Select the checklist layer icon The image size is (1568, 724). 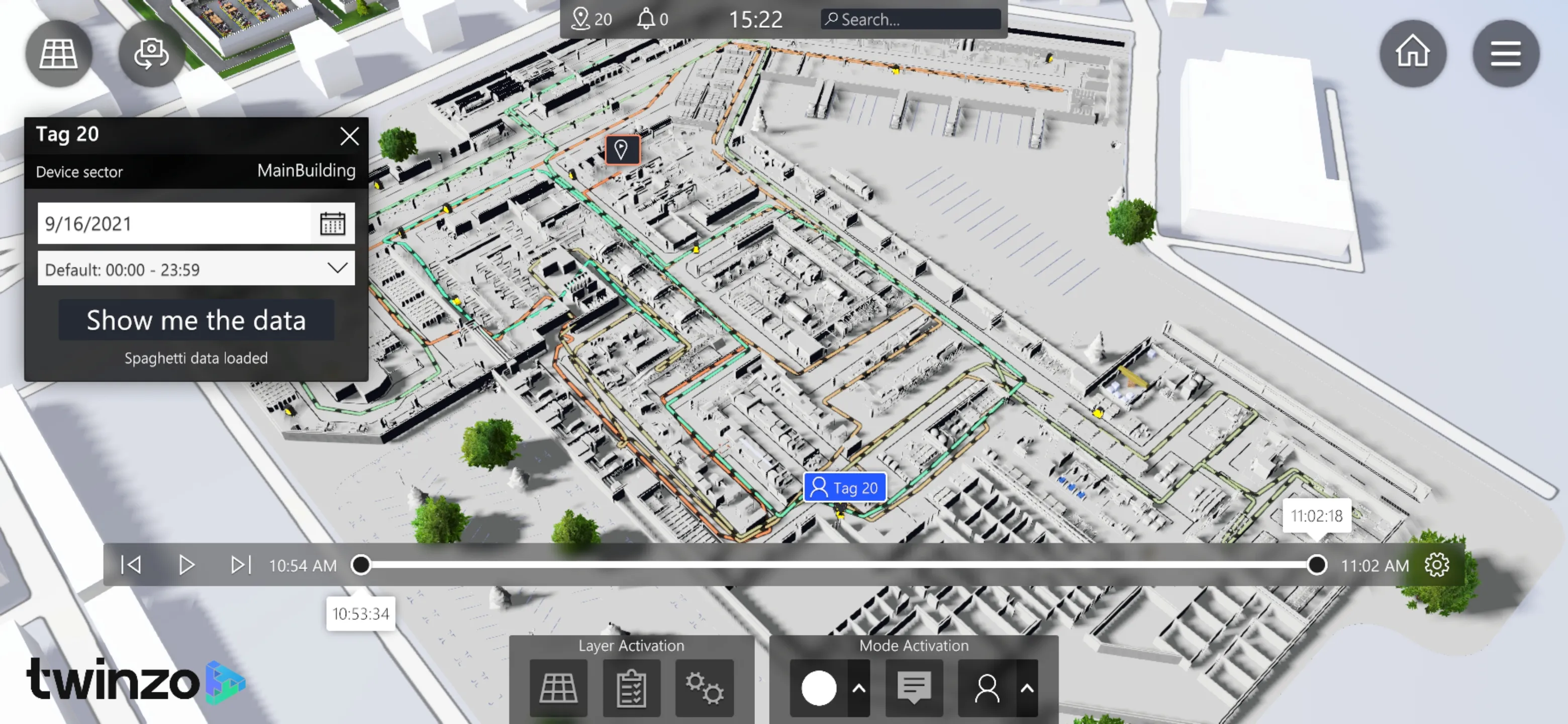[630, 688]
